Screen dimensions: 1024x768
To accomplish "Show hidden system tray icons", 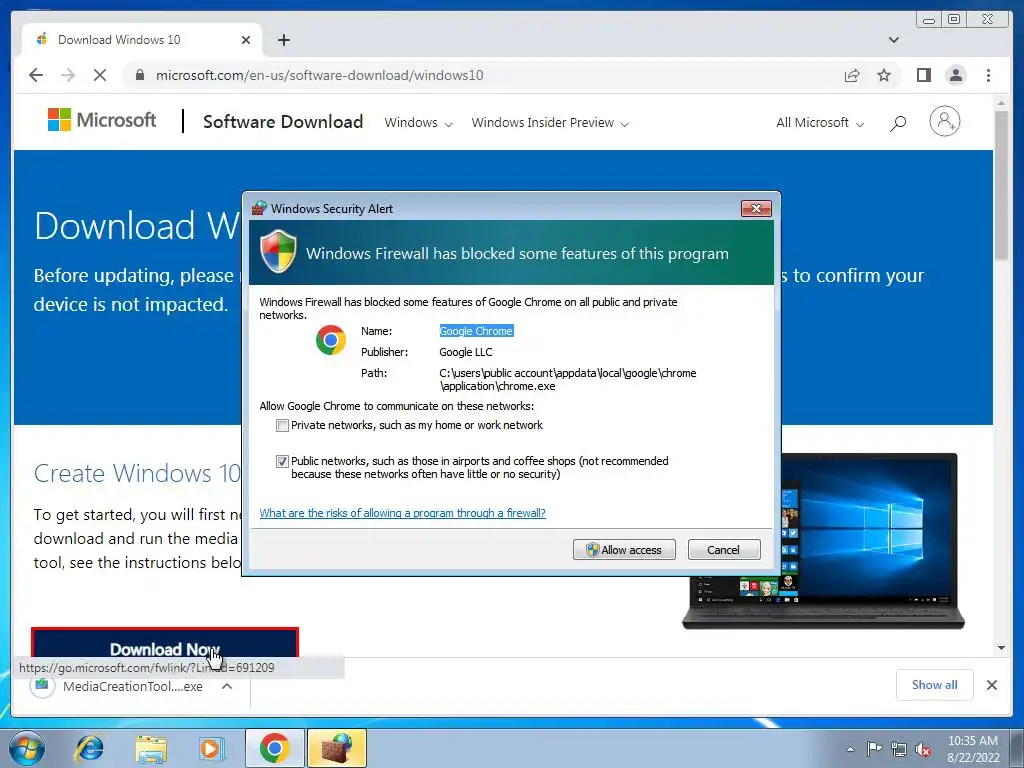I will click(x=850, y=750).
